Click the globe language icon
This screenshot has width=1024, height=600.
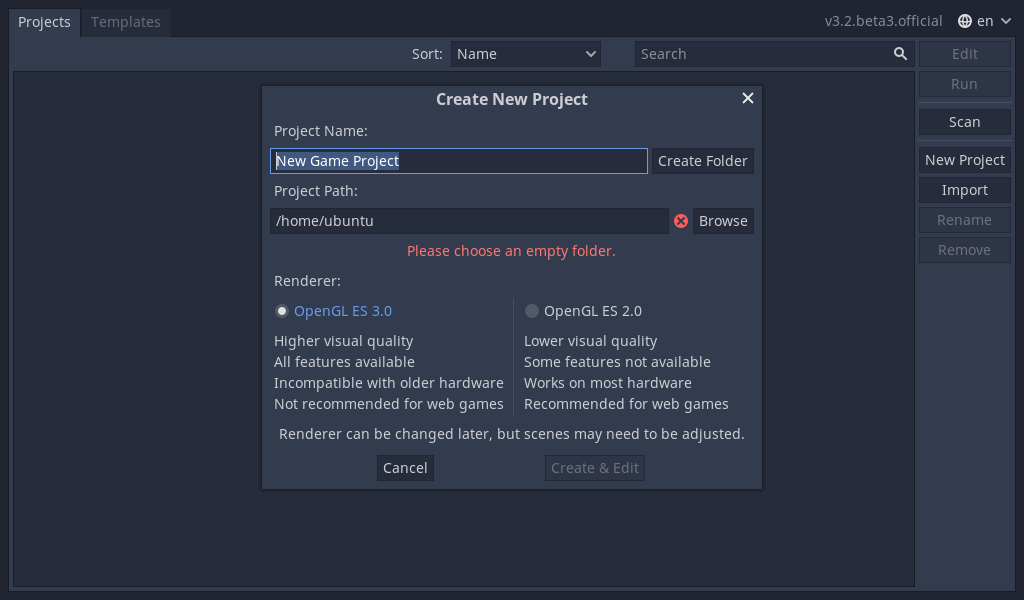[x=965, y=21]
